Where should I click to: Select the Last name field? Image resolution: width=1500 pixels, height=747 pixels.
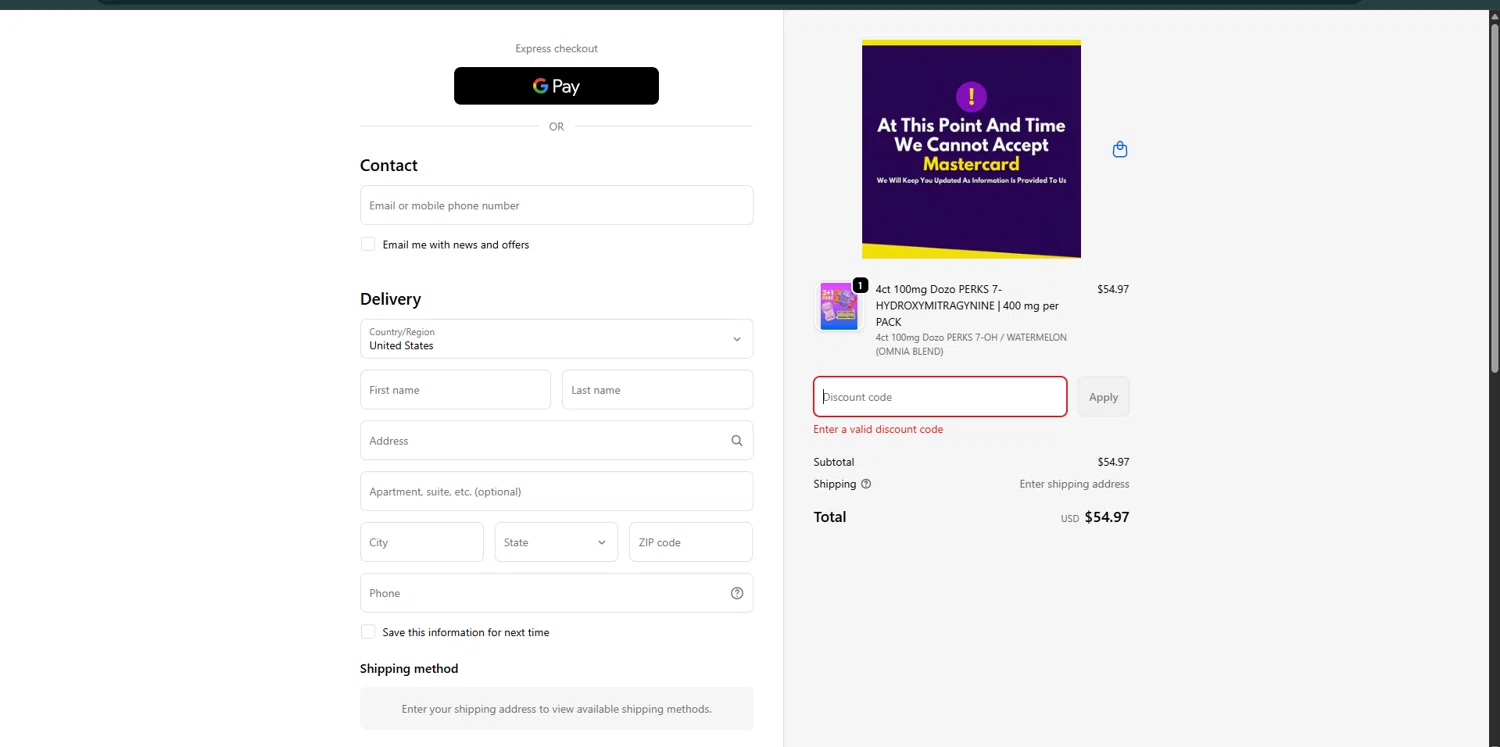click(x=657, y=390)
